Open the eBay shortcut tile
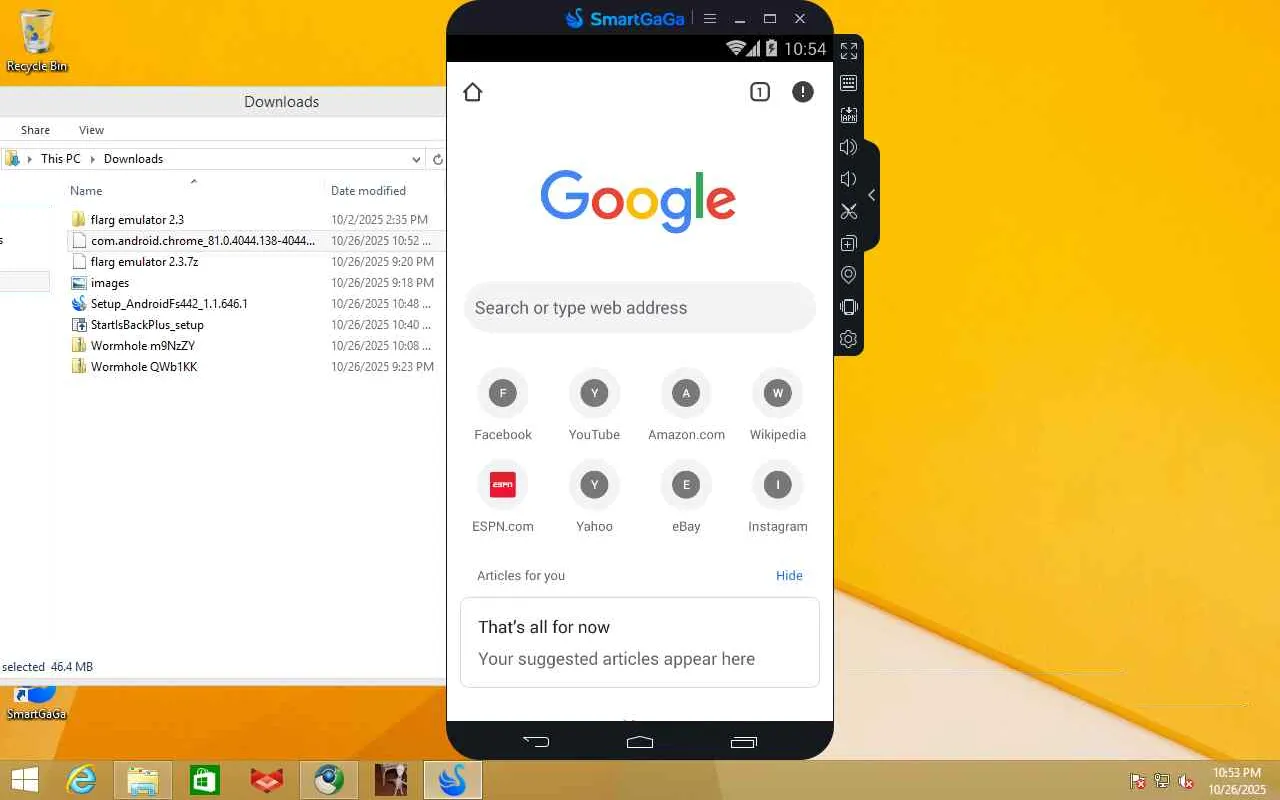Screen dimensions: 1280x800 point(686,497)
